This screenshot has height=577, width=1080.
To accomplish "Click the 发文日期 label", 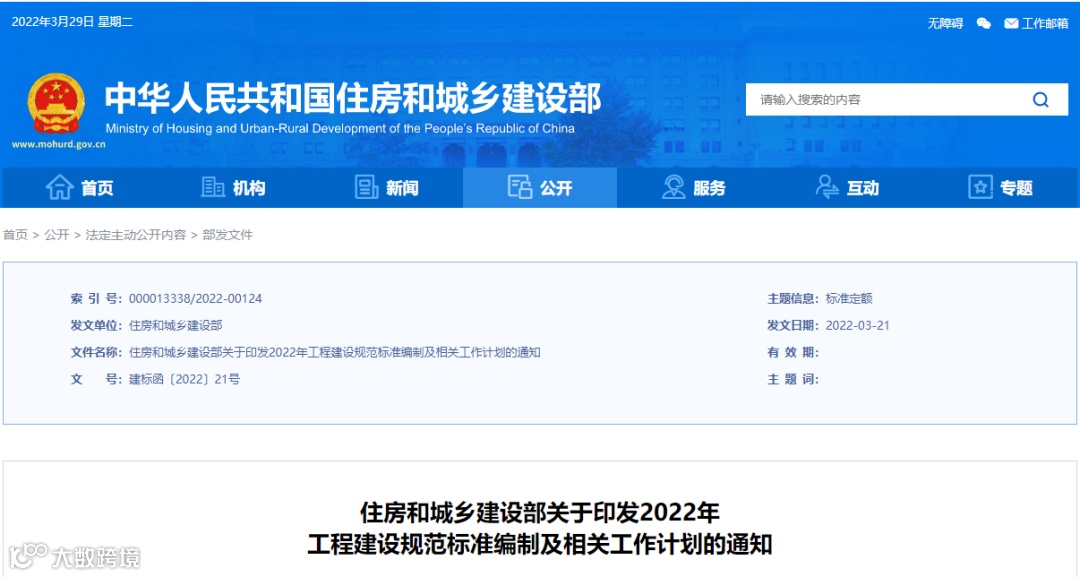I will [x=793, y=326].
